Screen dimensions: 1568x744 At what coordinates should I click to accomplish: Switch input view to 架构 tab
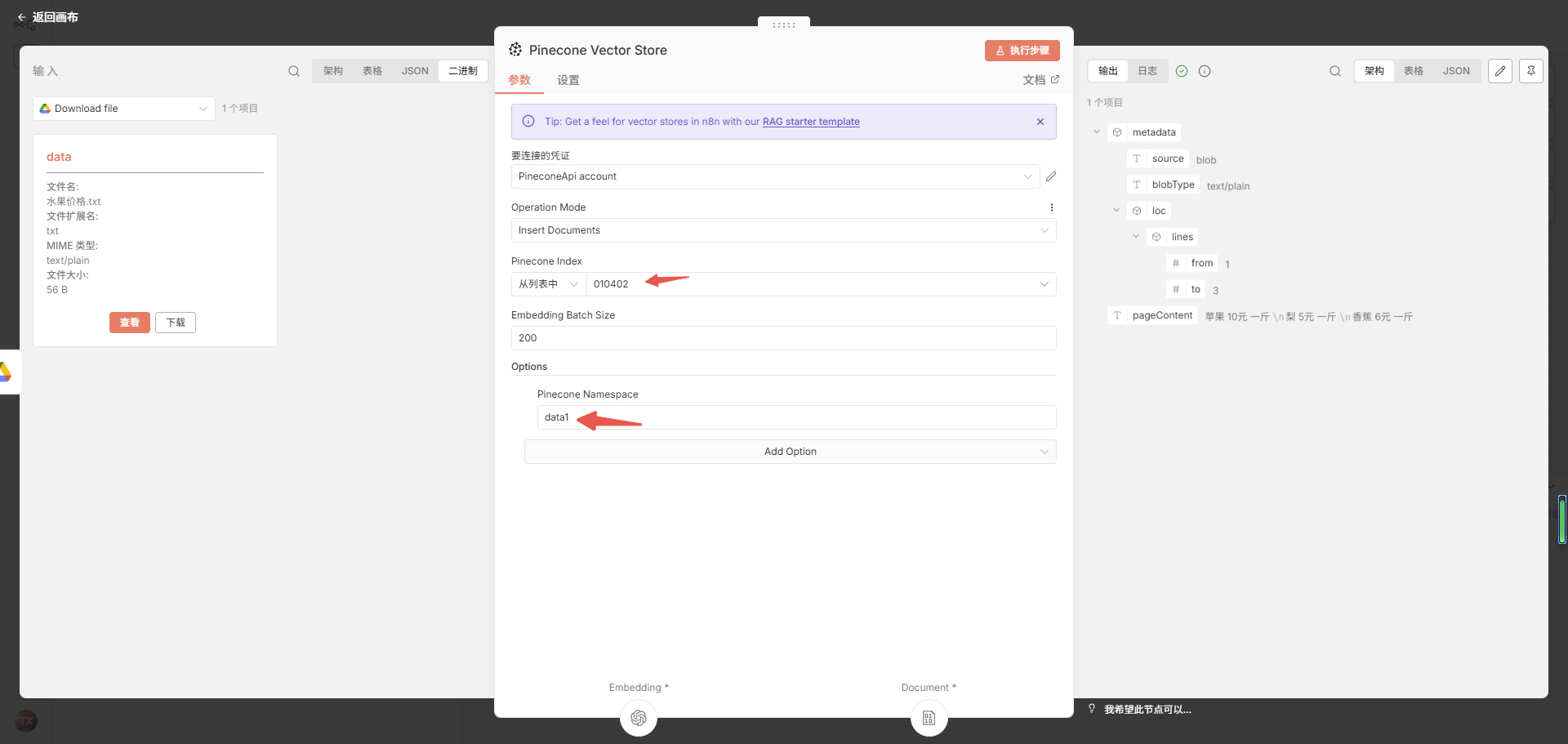333,71
